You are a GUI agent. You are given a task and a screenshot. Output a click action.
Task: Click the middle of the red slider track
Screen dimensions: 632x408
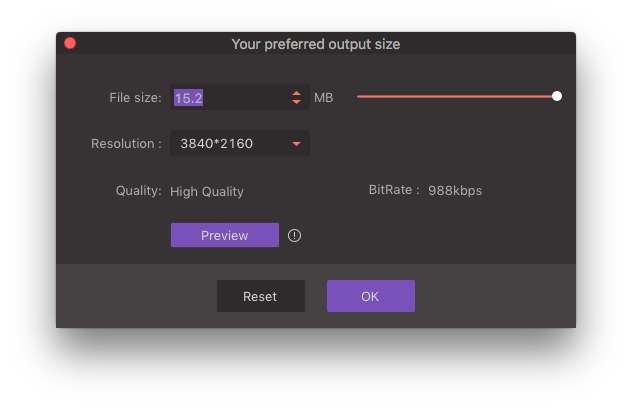[455, 97]
